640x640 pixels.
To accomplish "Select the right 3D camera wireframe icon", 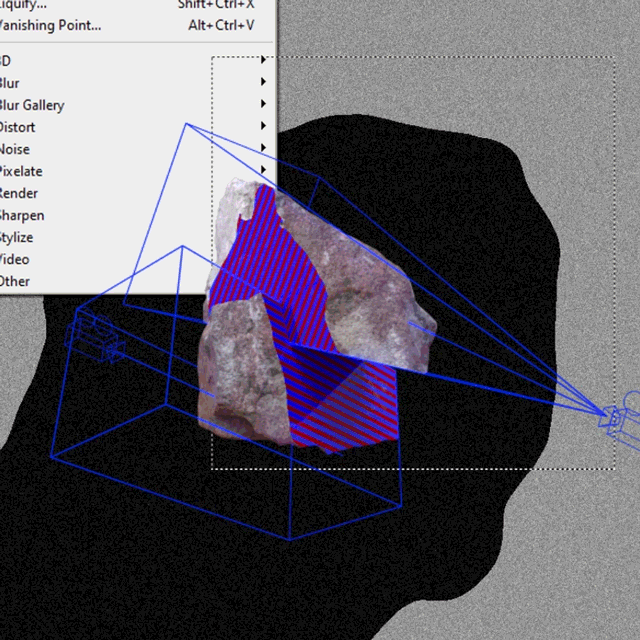I will click(620, 421).
